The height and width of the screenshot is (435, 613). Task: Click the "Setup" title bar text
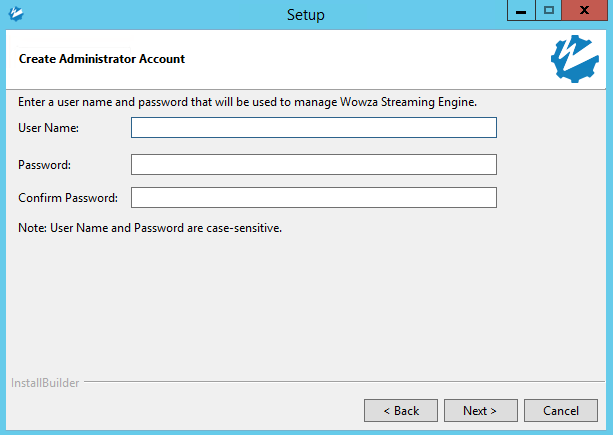[x=305, y=14]
